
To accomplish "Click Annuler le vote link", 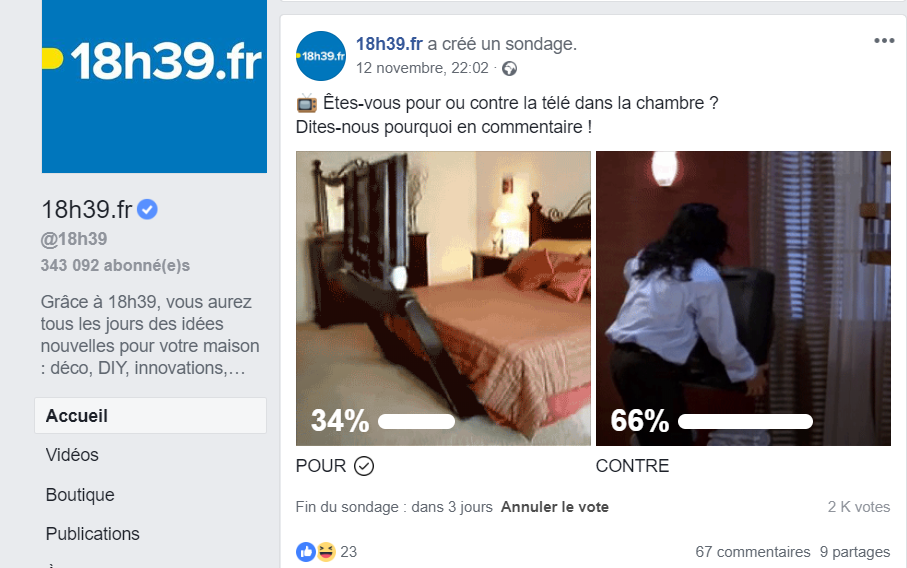I will coord(555,507).
